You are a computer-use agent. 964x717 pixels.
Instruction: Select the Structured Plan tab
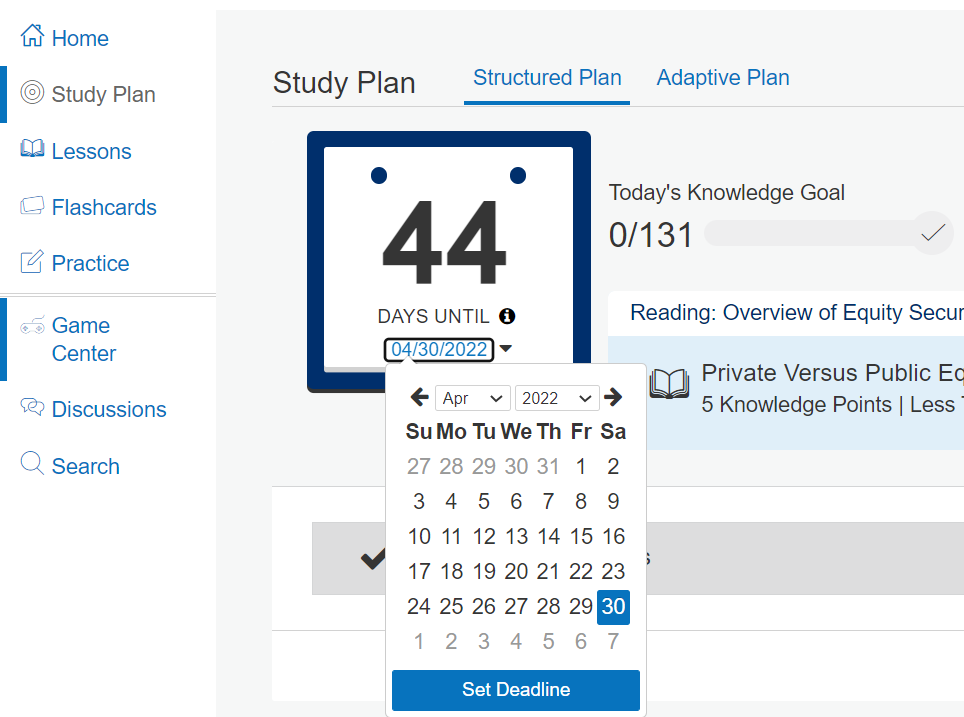click(x=547, y=77)
